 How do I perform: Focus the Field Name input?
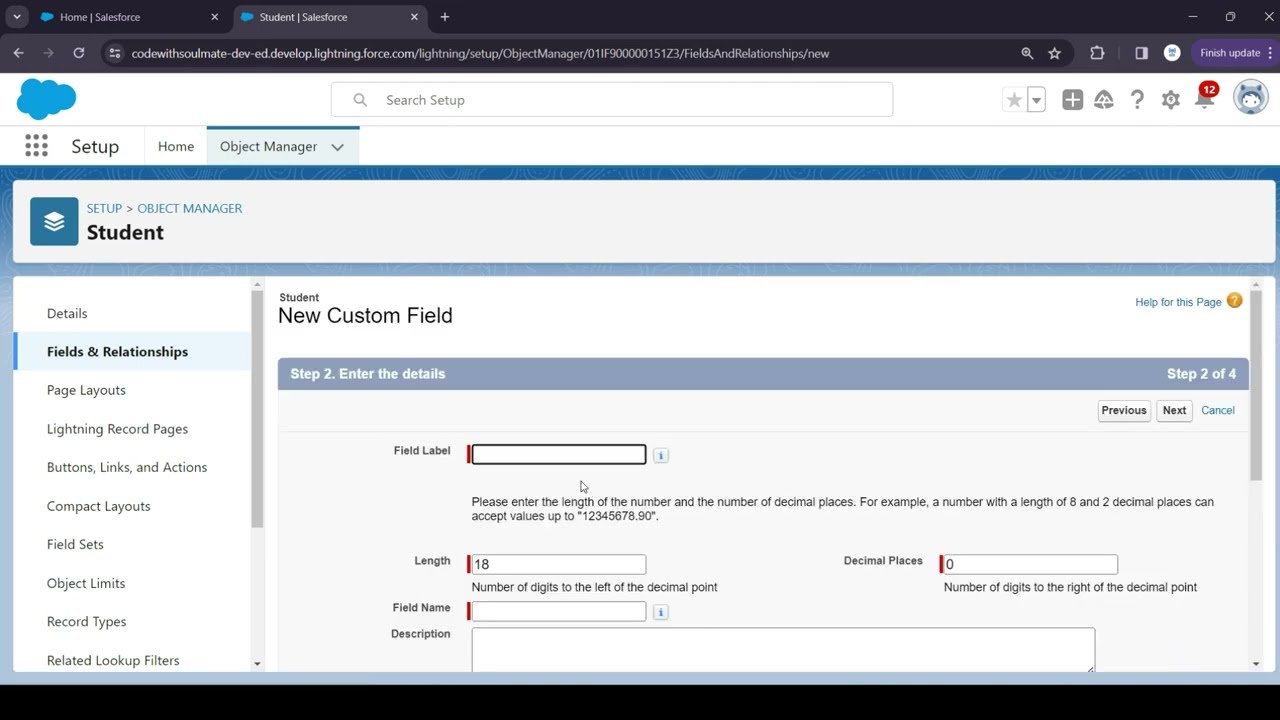(559, 611)
